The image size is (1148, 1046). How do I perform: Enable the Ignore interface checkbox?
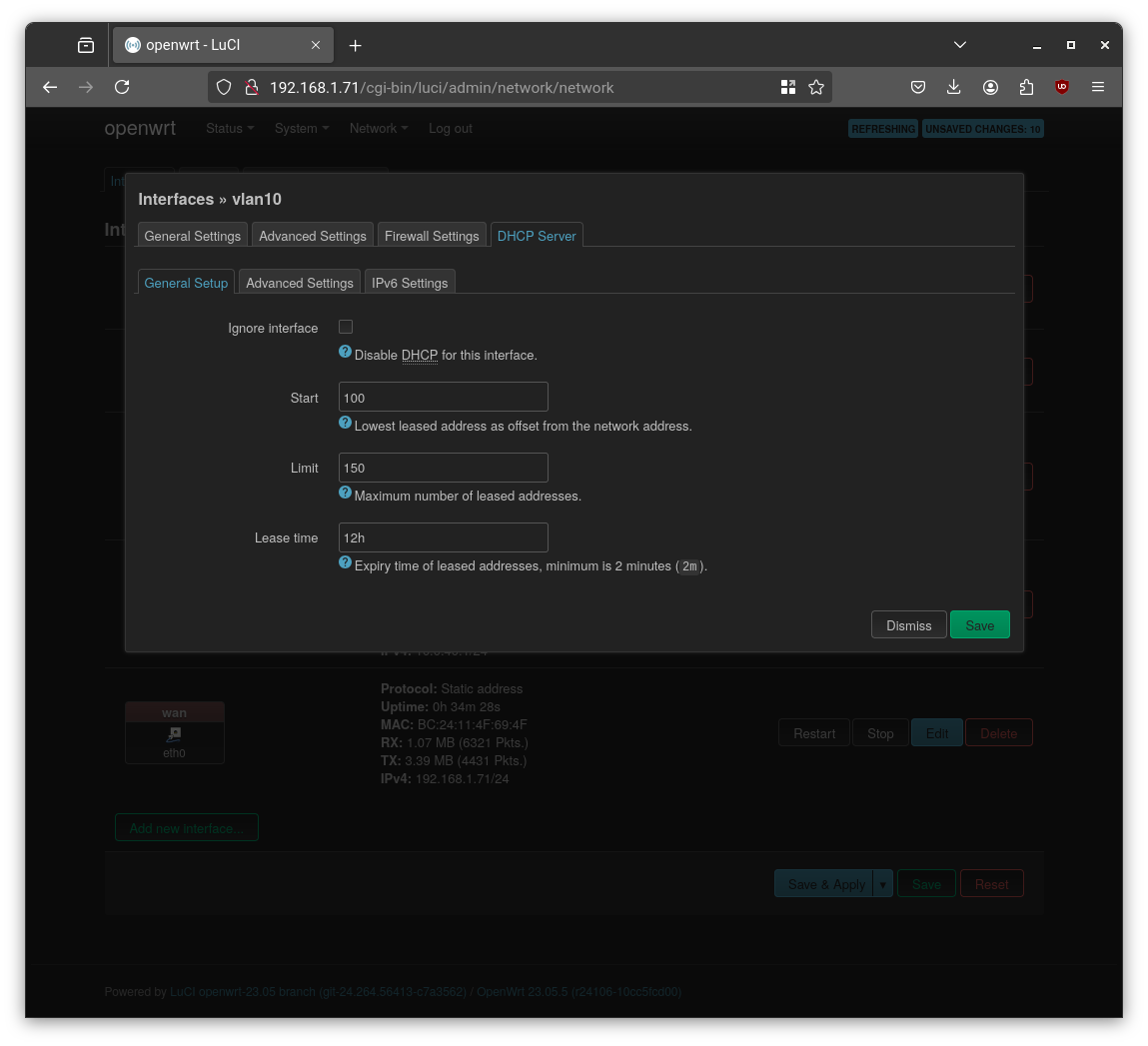point(345,326)
